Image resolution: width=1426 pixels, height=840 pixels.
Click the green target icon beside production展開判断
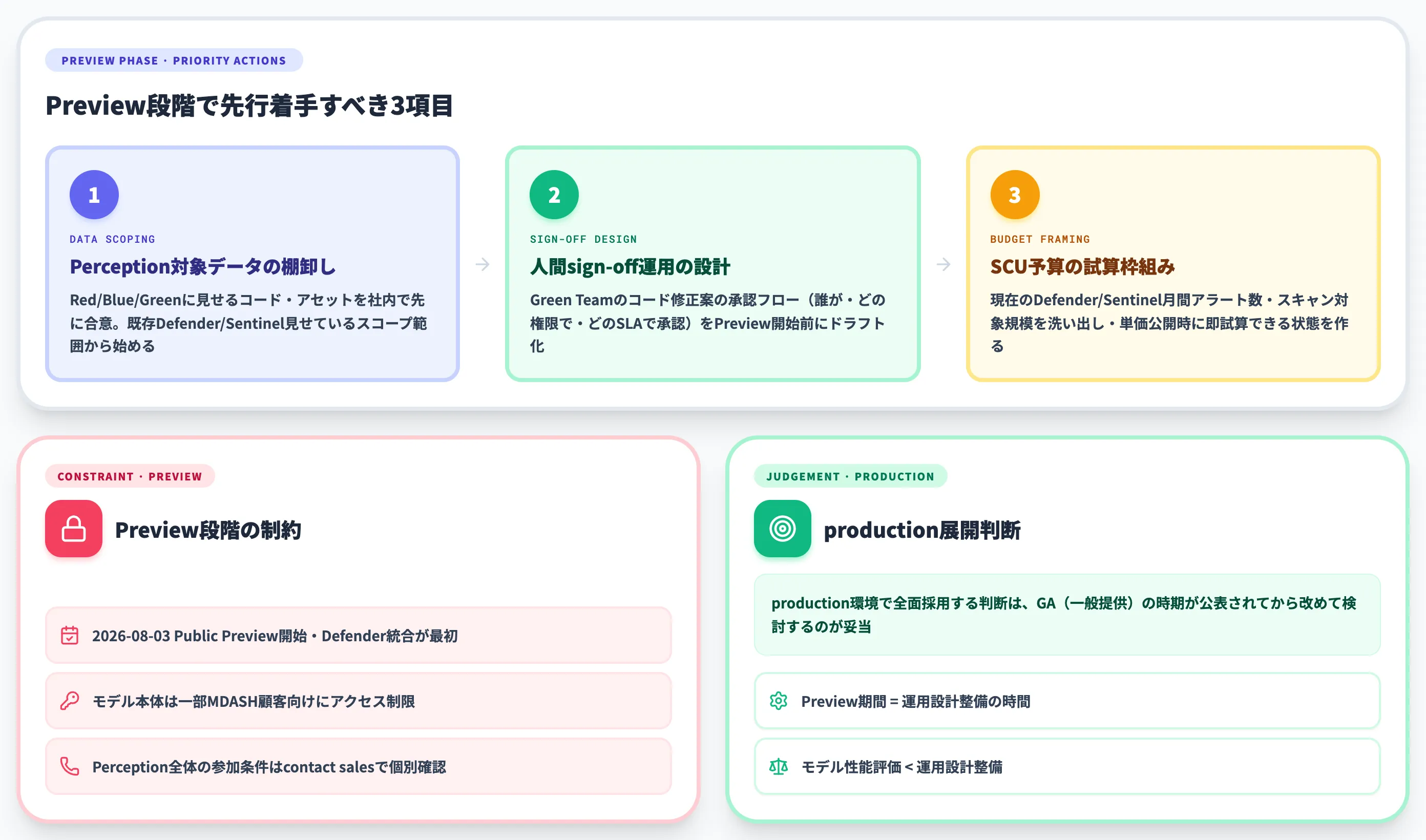click(782, 529)
